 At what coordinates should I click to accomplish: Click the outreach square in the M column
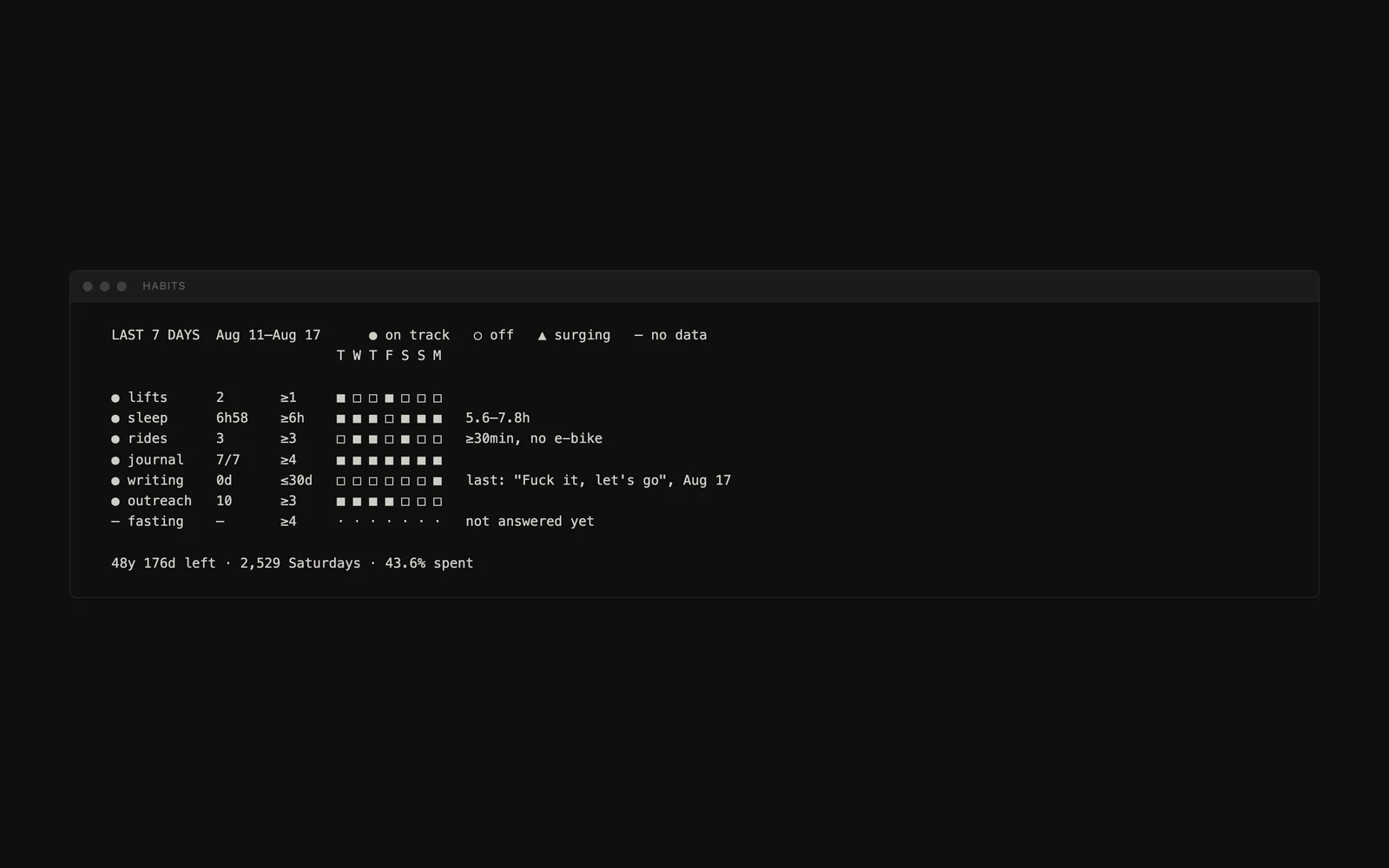(x=438, y=502)
